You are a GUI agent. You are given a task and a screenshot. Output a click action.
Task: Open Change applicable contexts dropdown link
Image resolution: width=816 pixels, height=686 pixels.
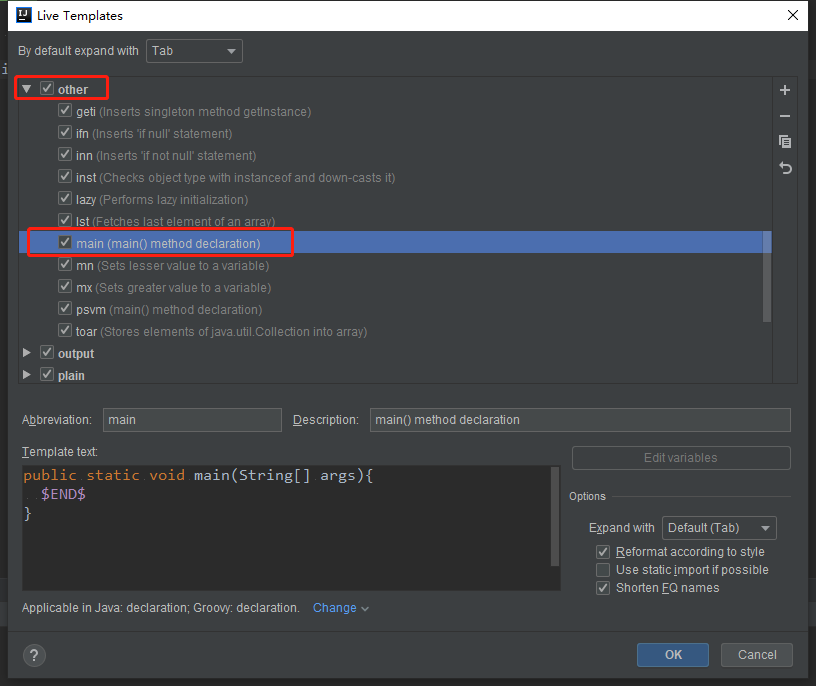tap(340, 608)
